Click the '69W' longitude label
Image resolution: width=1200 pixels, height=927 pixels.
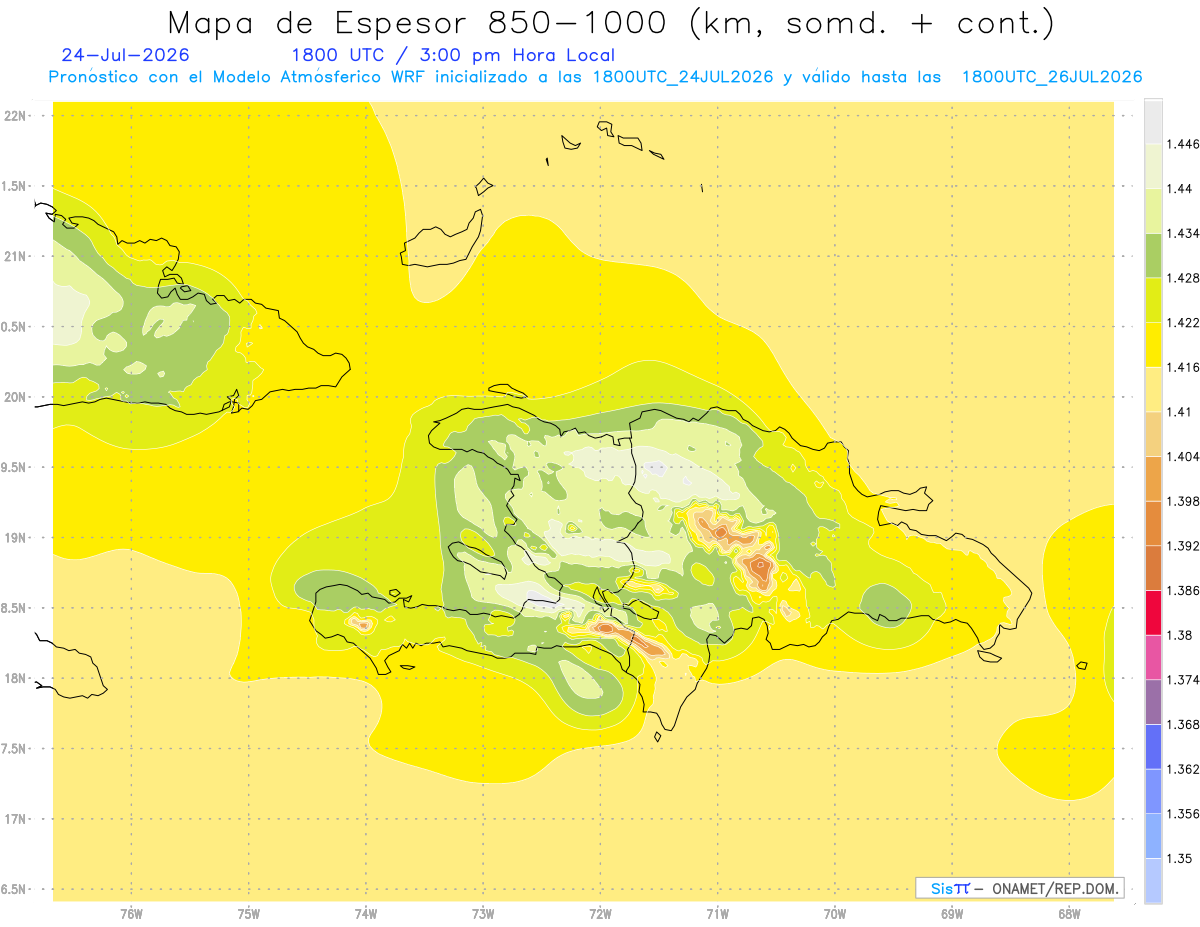pos(952,914)
